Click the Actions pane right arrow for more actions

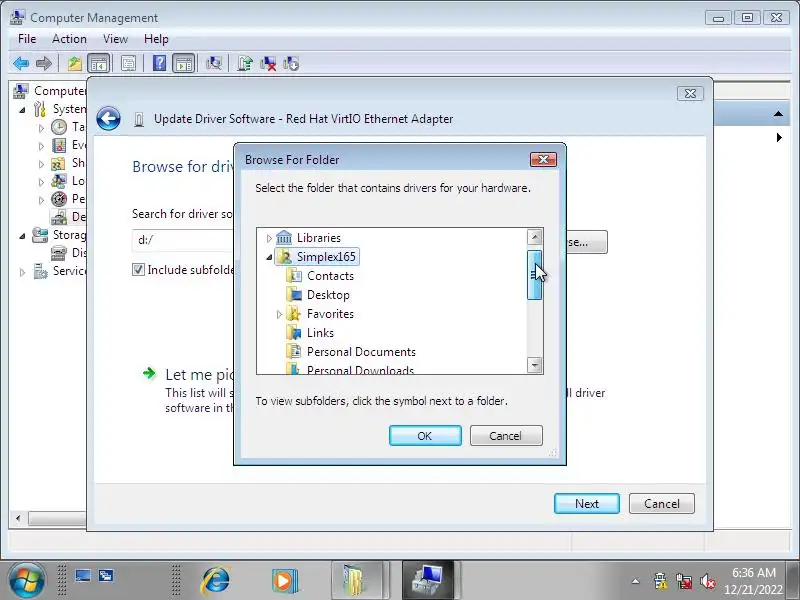(x=779, y=138)
